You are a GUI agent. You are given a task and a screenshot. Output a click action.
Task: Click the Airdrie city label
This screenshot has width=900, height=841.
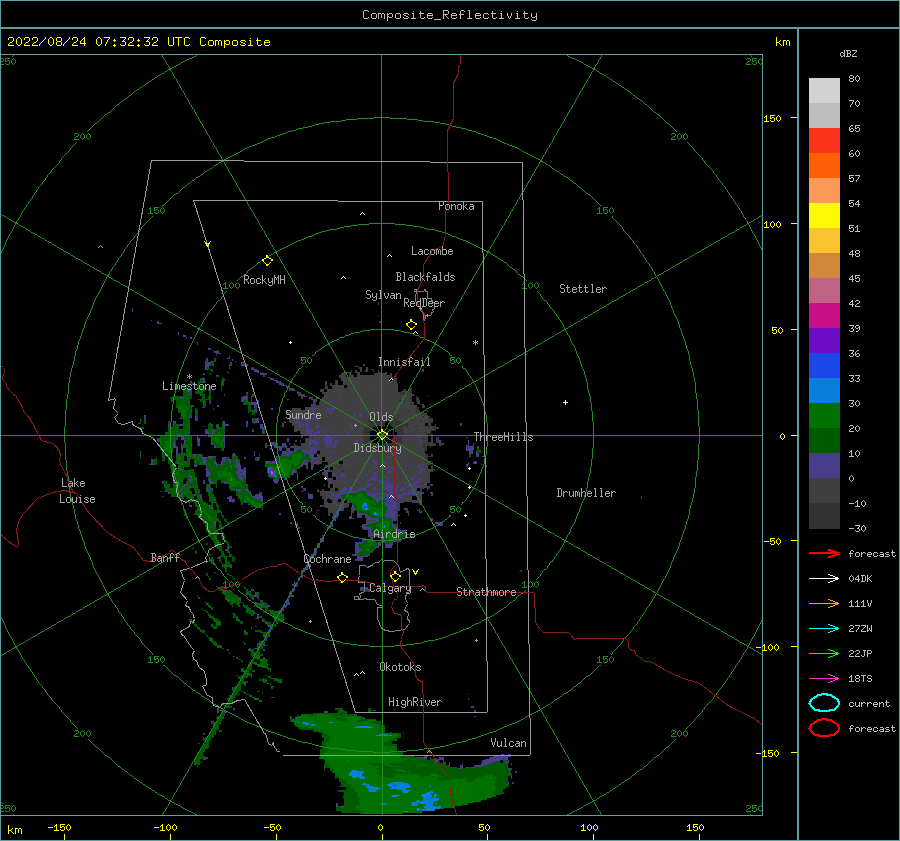(x=394, y=534)
